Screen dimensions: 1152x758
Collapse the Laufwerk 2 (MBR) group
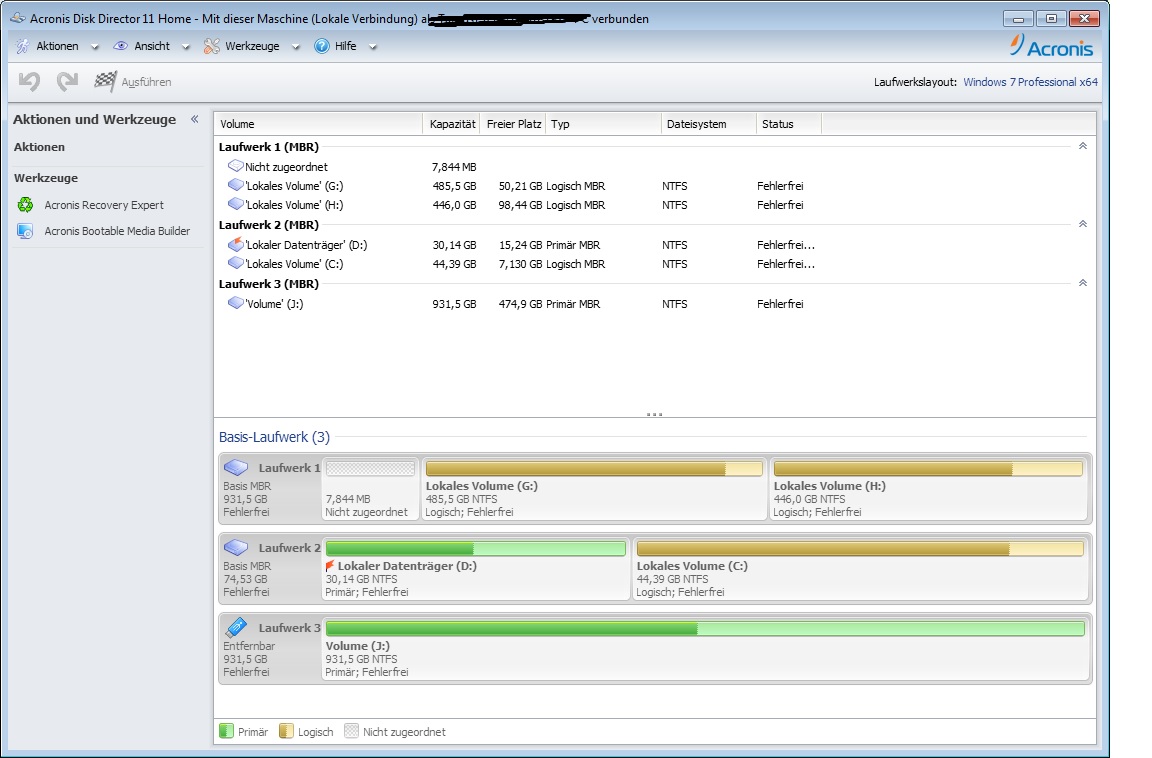pos(1082,224)
